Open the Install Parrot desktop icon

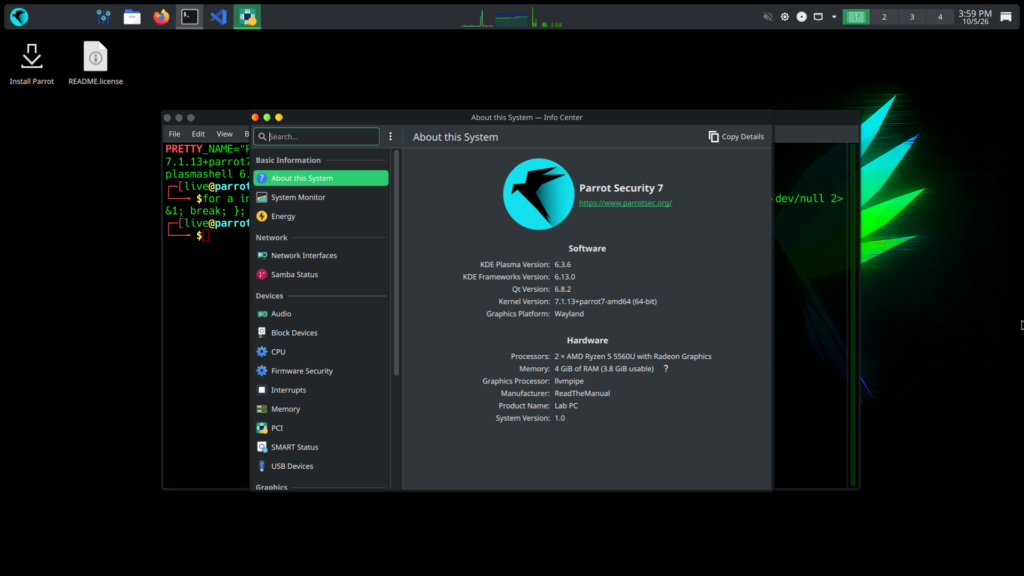point(31,64)
